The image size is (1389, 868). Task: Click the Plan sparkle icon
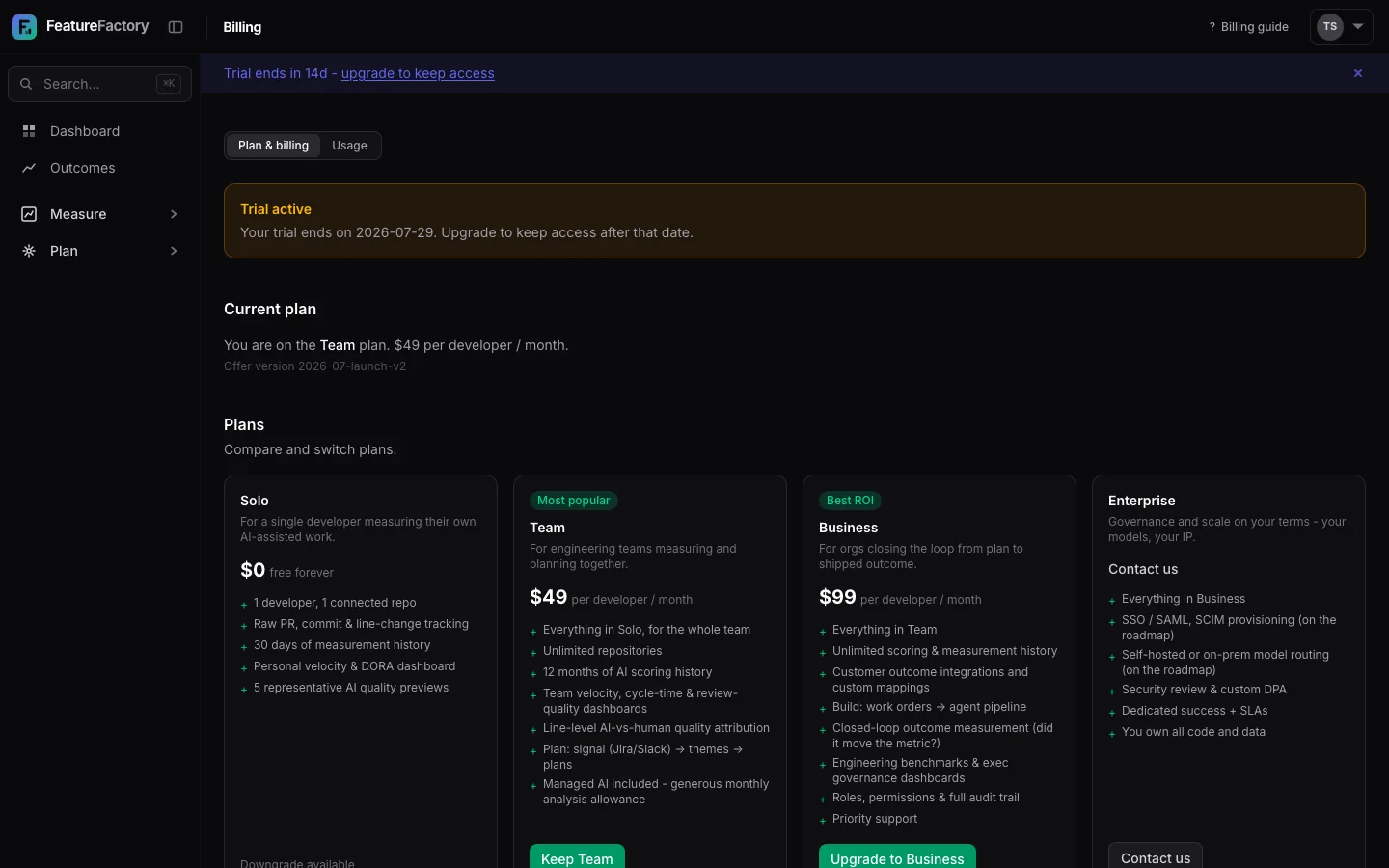tap(29, 251)
